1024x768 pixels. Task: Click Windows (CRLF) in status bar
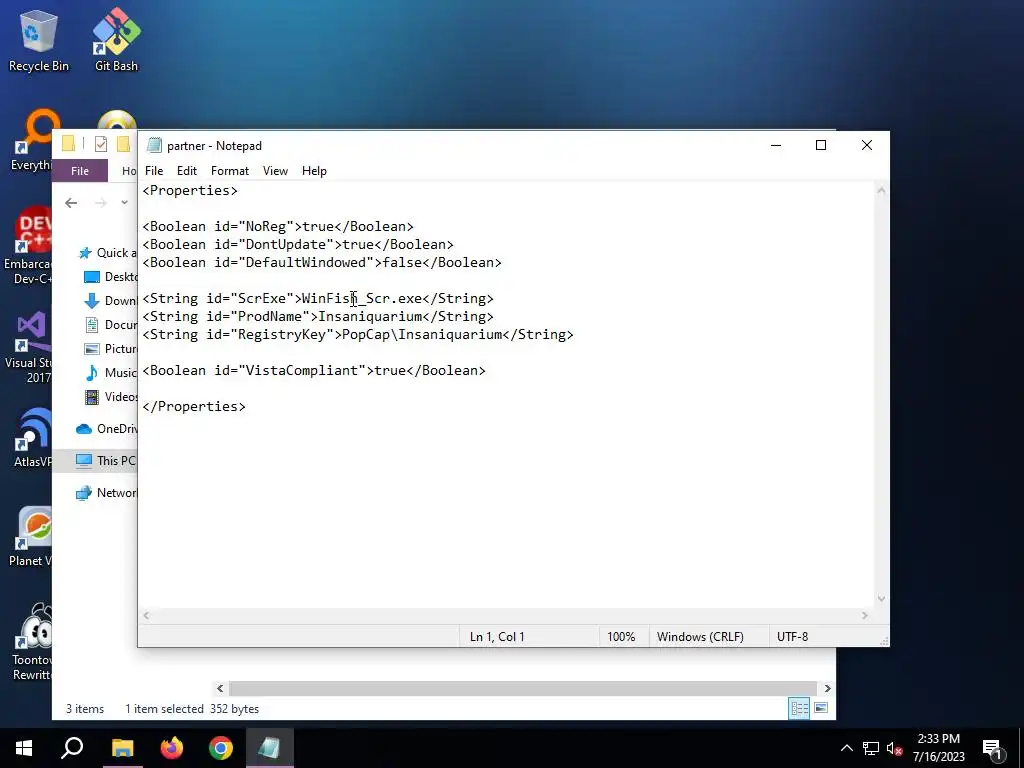click(700, 637)
